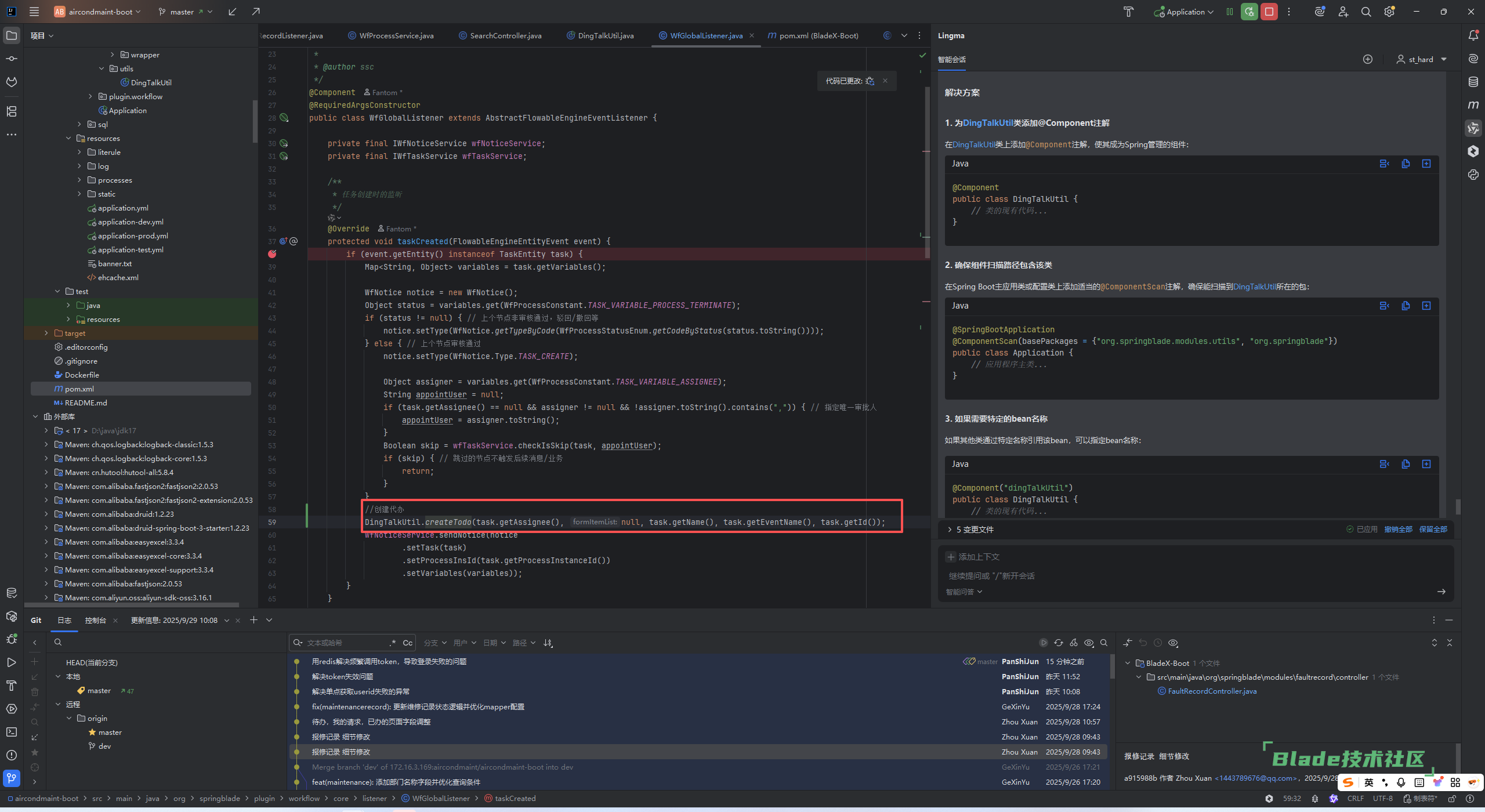The height and width of the screenshot is (812, 1485).
Task: Open the 用户 user filter dropdown
Action: click(x=465, y=643)
